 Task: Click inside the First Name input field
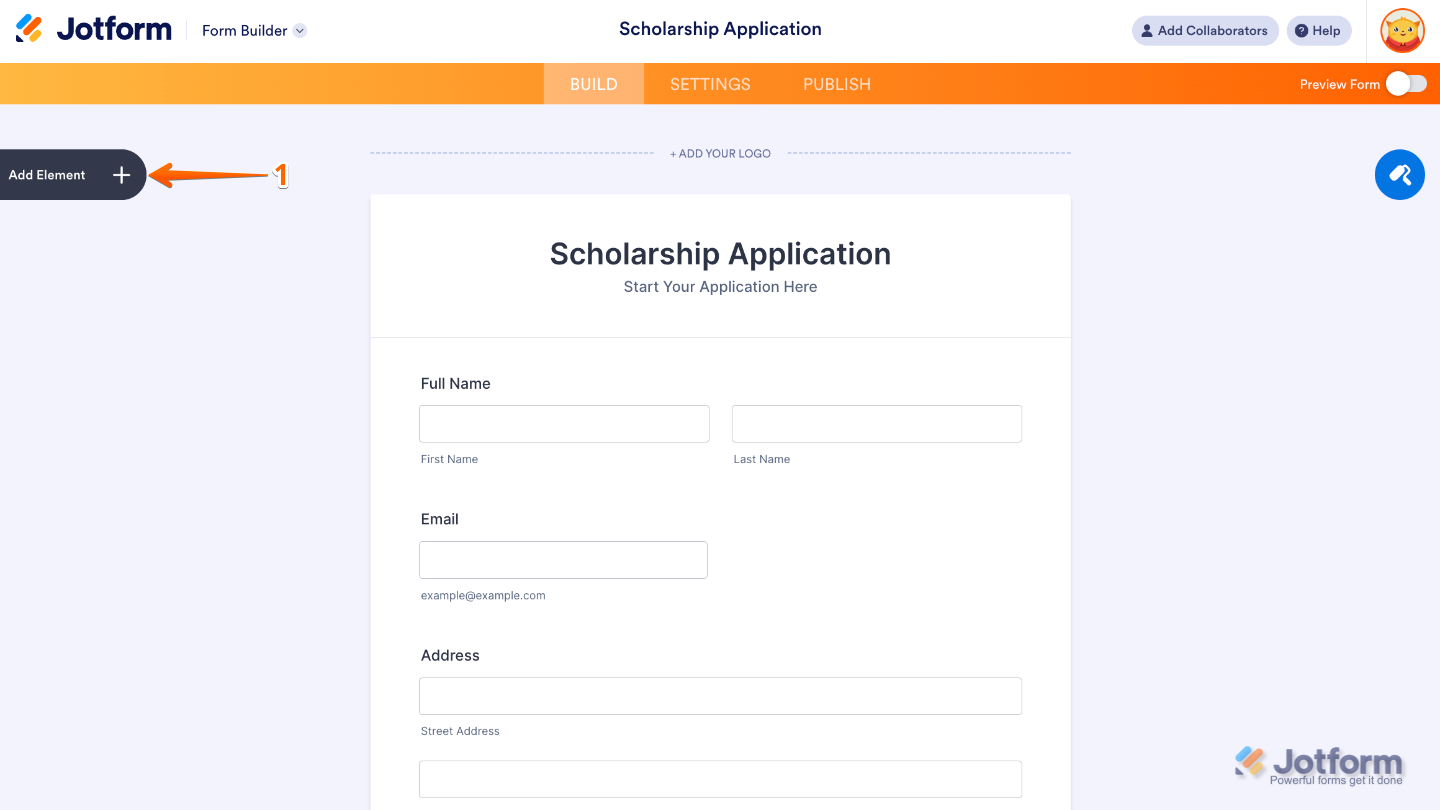564,423
